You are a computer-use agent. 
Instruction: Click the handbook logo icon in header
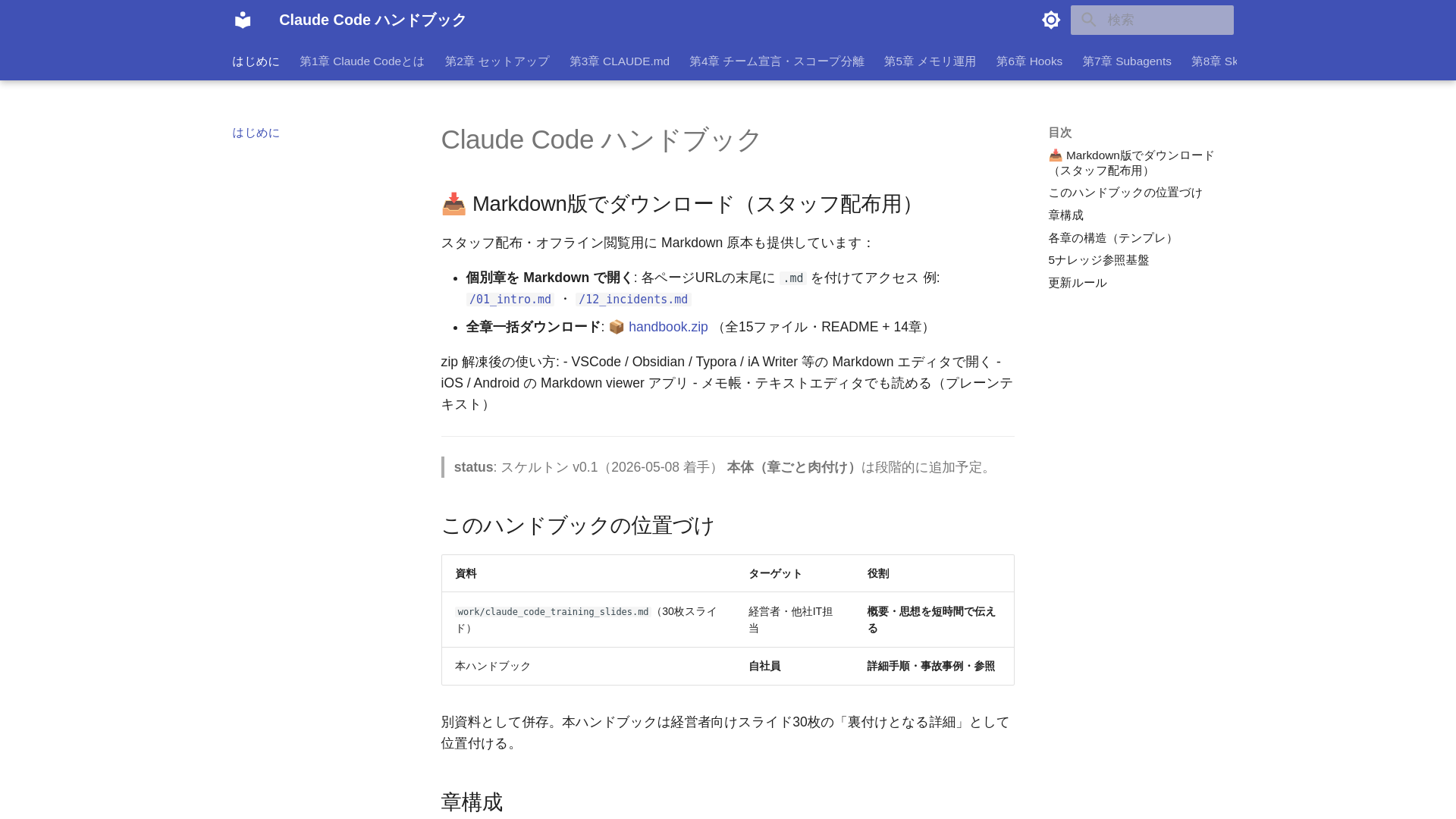click(x=243, y=20)
